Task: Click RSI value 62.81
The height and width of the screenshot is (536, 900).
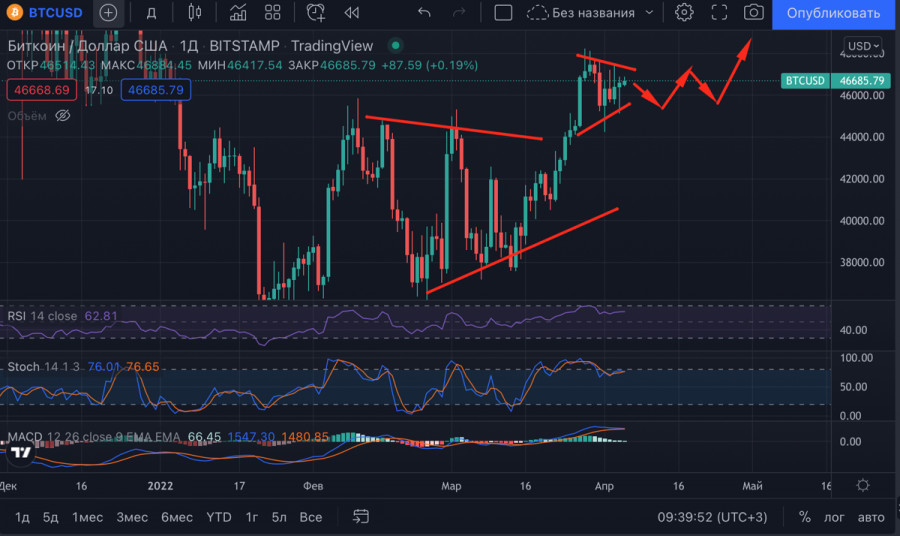Action: 101,316
